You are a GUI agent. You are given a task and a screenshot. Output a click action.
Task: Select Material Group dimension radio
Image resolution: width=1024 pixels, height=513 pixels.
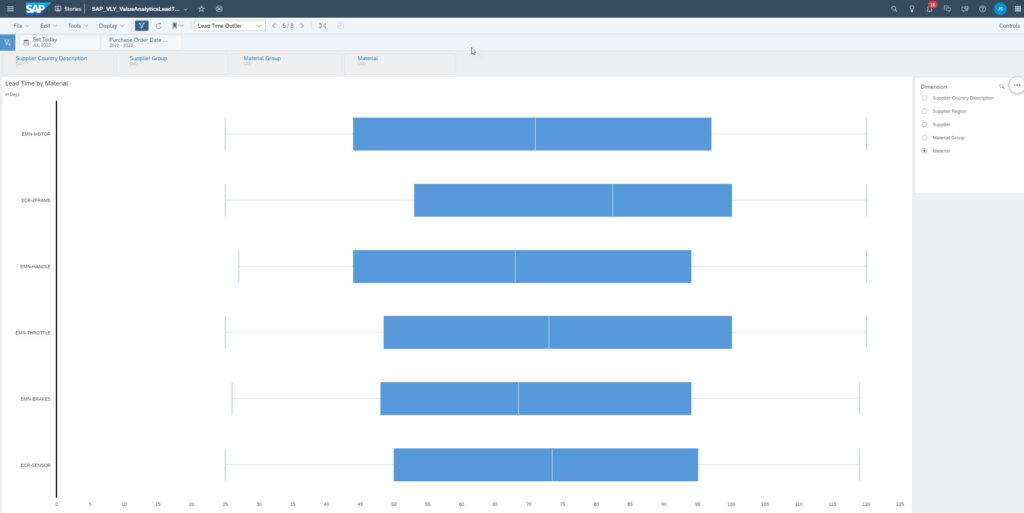click(x=924, y=138)
